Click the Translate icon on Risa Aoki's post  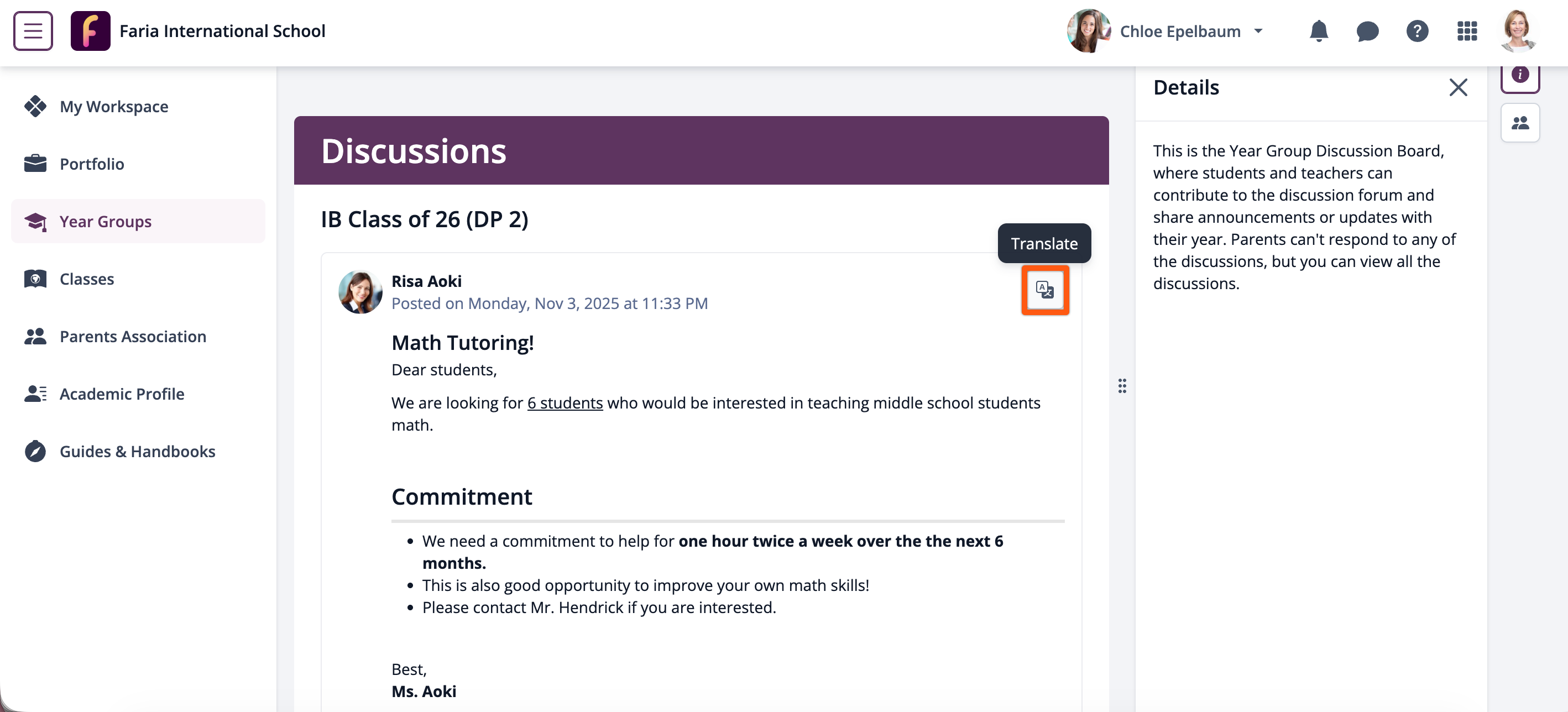(1044, 290)
